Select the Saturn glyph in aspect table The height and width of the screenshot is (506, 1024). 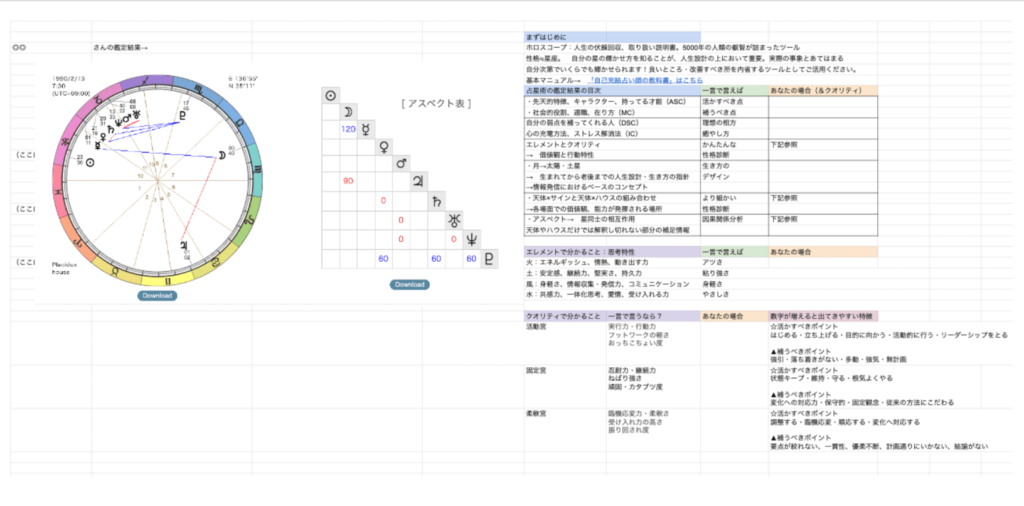click(x=437, y=200)
